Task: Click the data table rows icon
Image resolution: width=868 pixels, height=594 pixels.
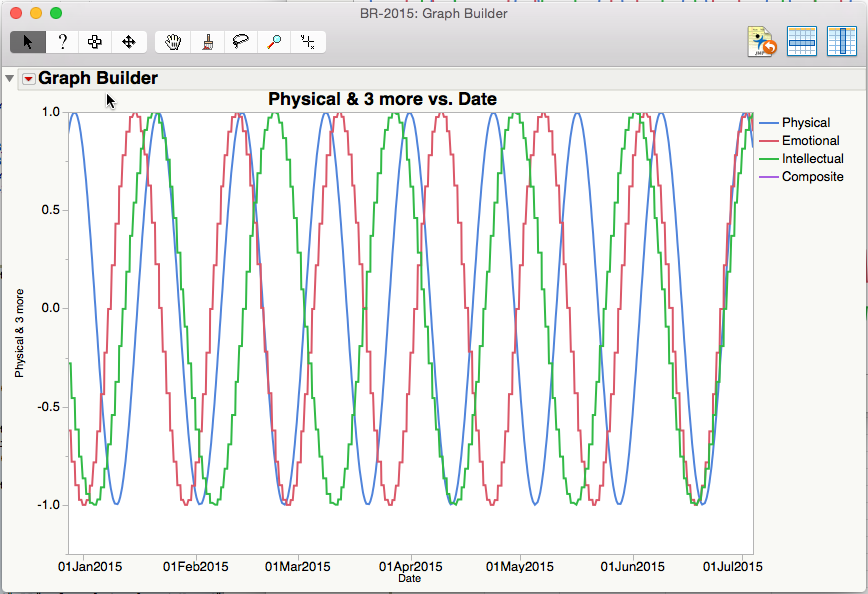Action: (802, 41)
